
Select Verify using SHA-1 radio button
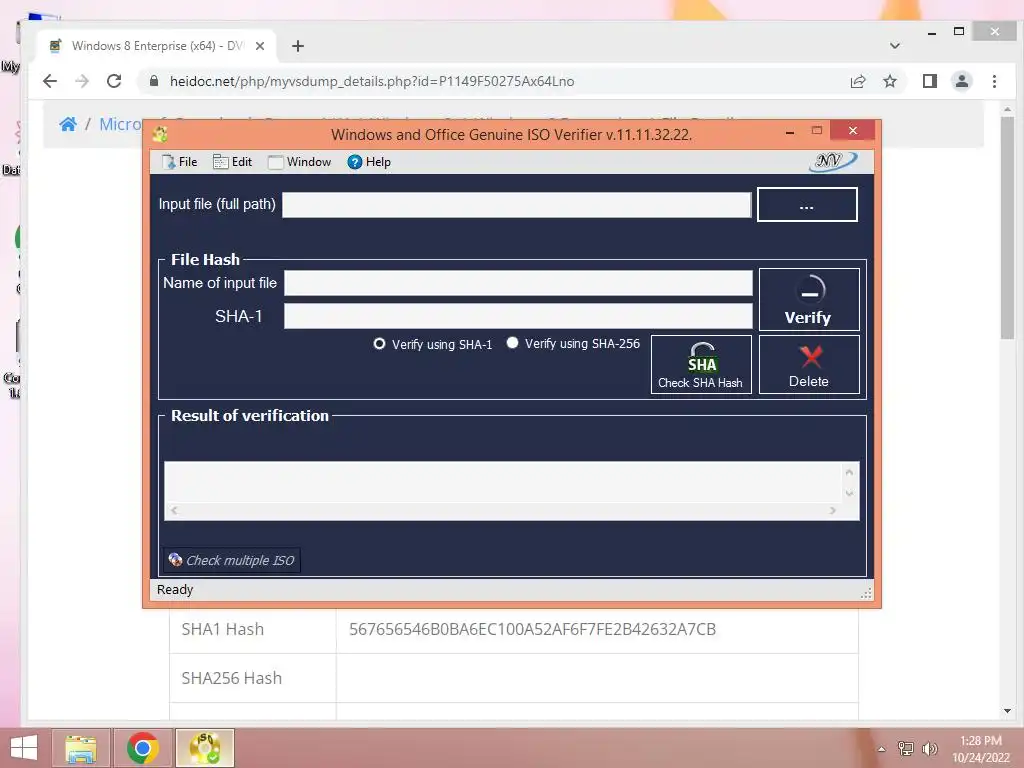(x=379, y=344)
